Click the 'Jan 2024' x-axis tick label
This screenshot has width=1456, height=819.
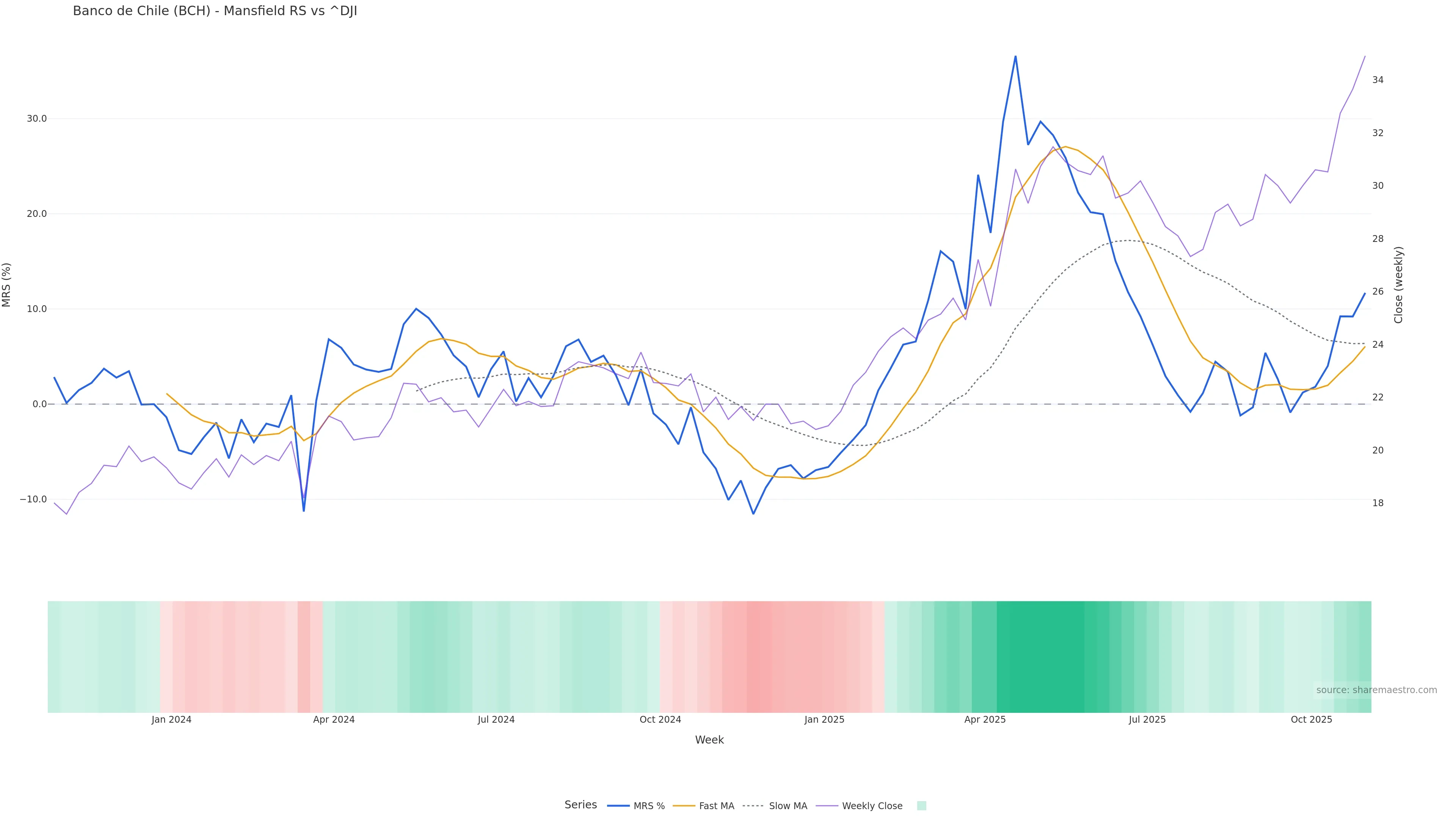coord(171,720)
